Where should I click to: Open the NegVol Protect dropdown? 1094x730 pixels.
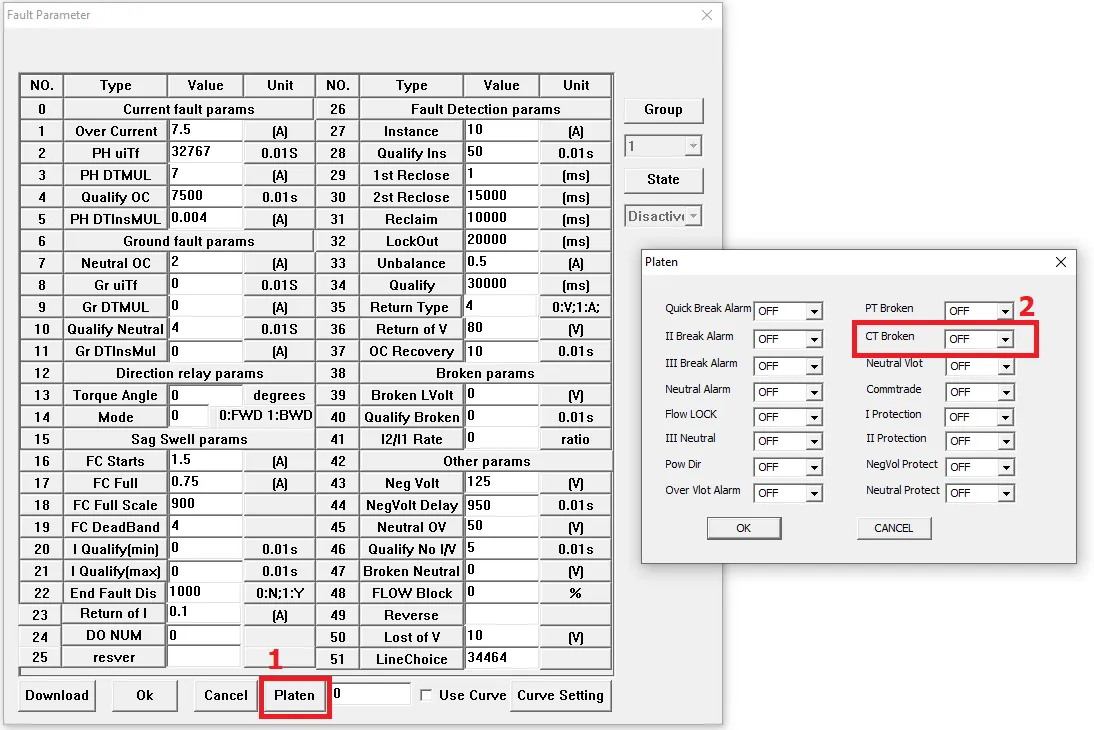pyautogui.click(x=980, y=467)
